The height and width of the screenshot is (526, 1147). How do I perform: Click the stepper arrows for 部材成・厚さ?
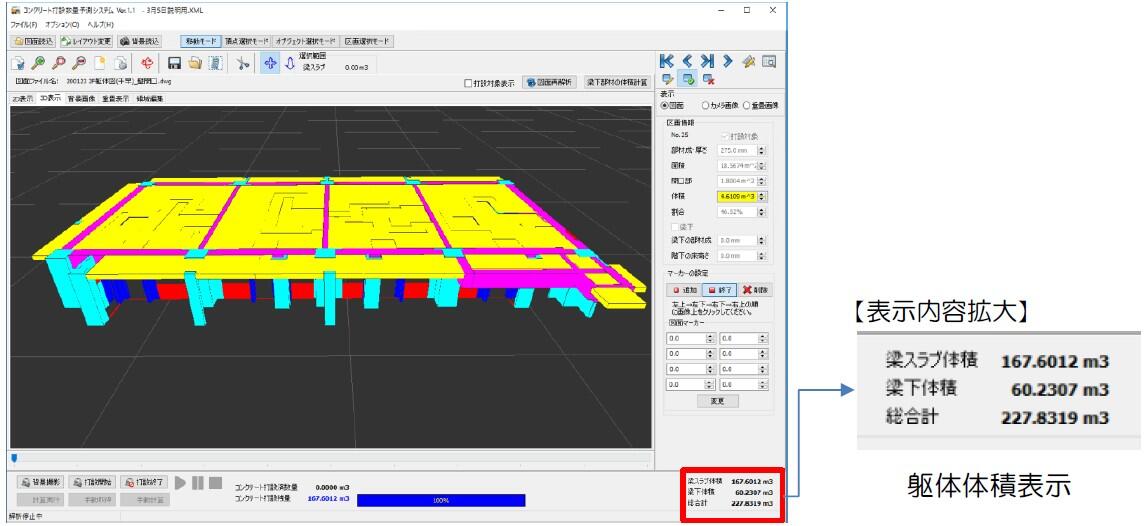(761, 150)
